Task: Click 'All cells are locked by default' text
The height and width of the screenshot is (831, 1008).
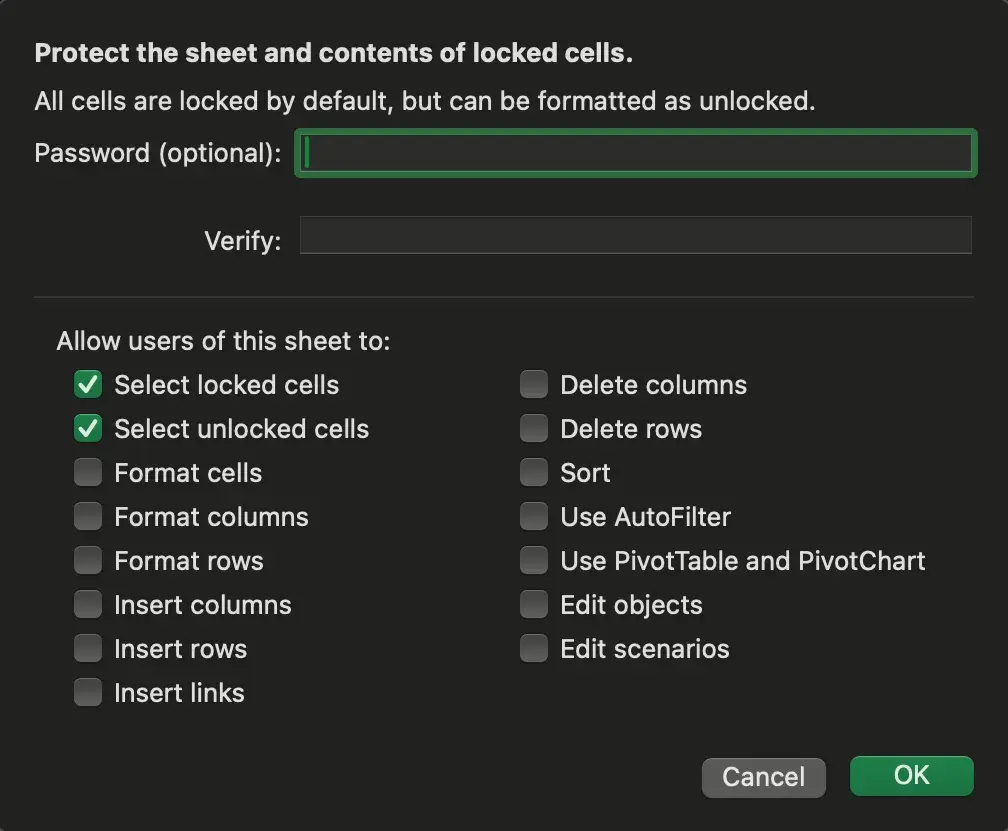Action: pyautogui.click(x=425, y=101)
